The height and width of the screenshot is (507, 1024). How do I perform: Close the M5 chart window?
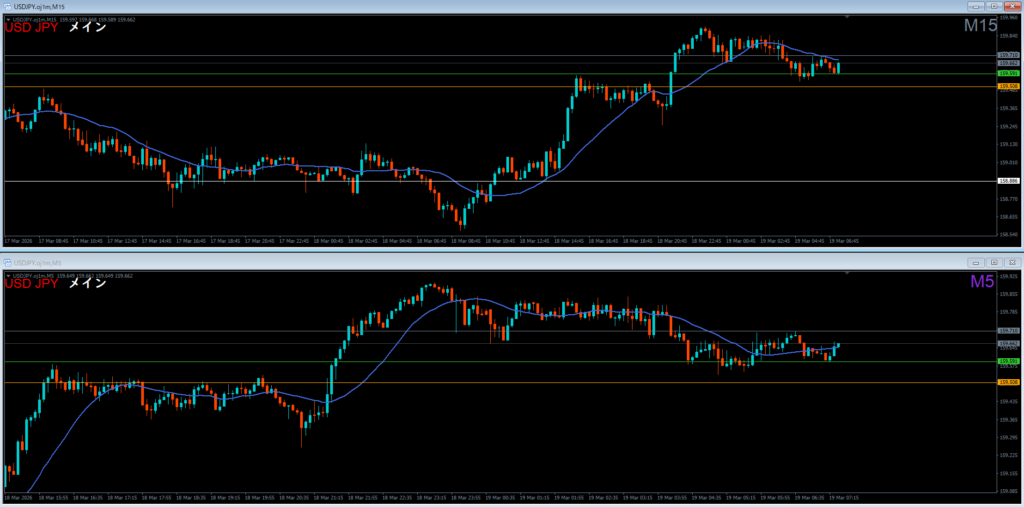1012,261
